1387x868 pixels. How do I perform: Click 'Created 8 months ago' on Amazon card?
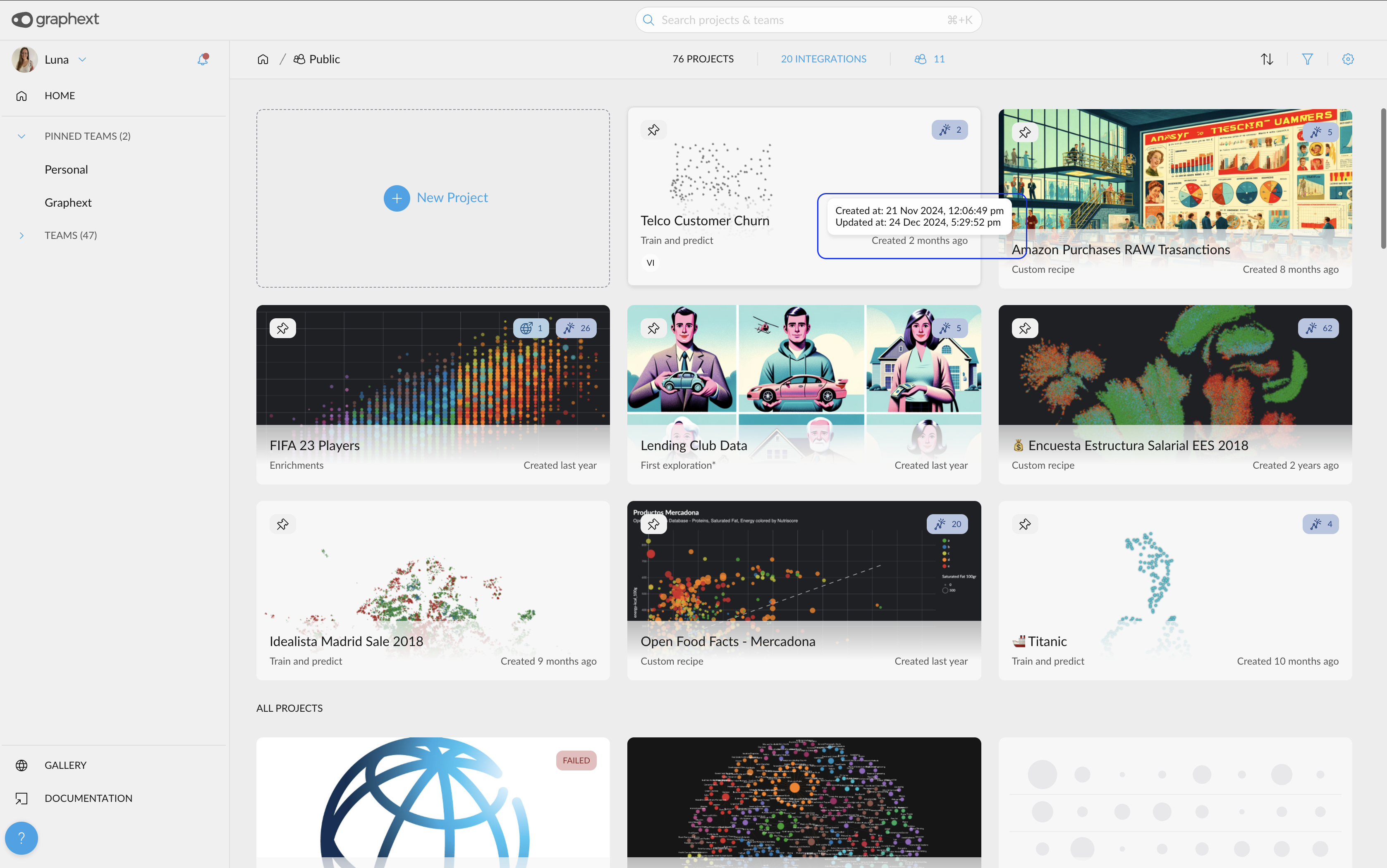pos(1291,270)
